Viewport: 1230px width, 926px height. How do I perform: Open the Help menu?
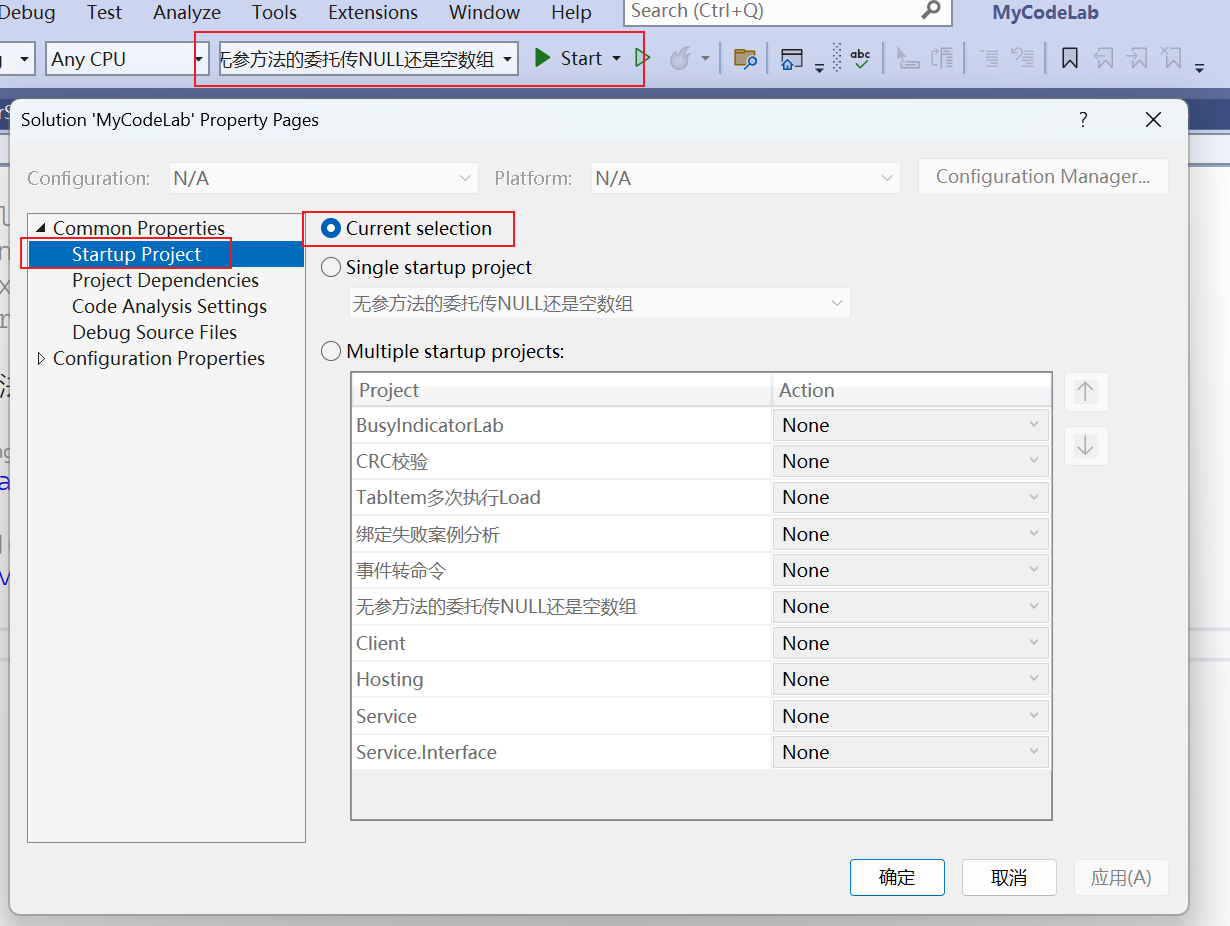(571, 12)
